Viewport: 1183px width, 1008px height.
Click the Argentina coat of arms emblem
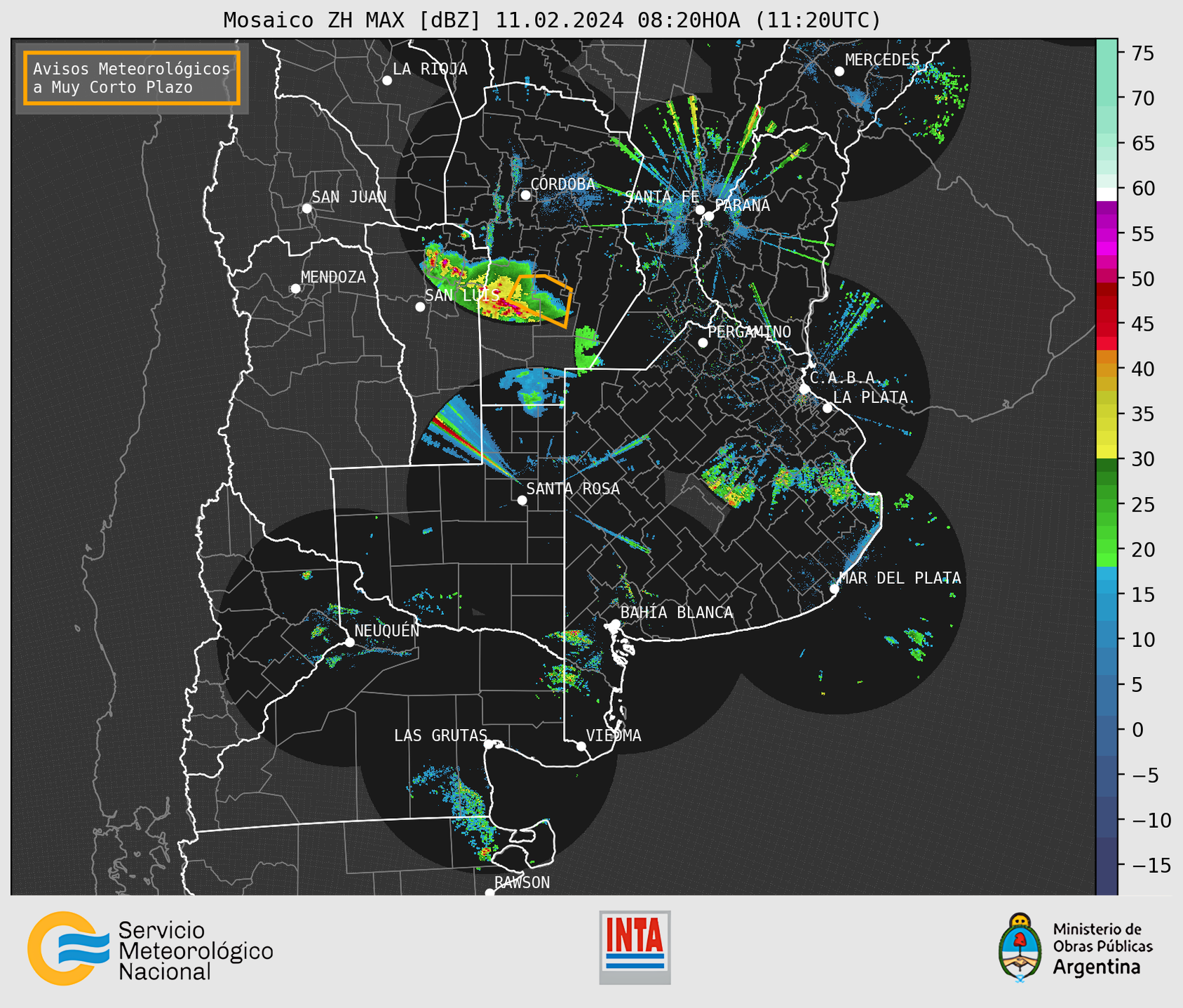[1020, 948]
